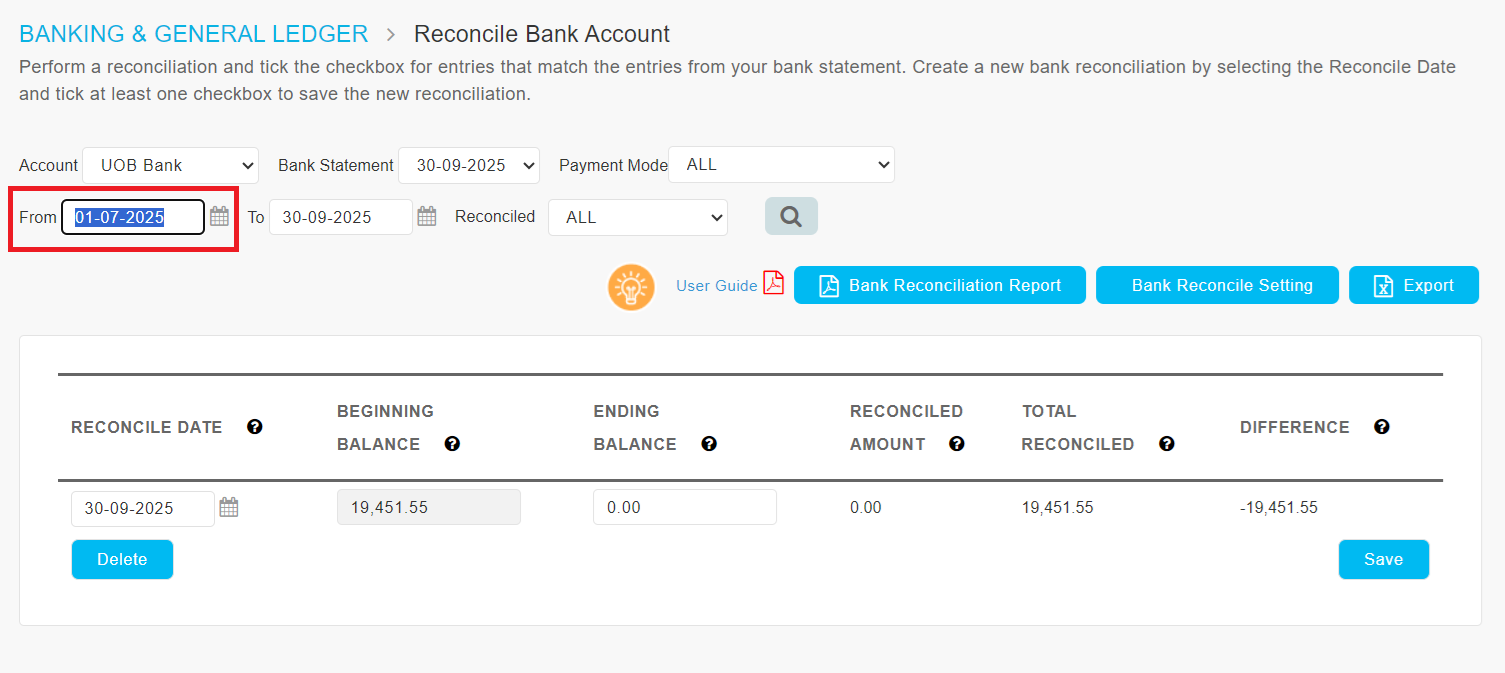Open the Reconciled filter dropdown
1505x673 pixels.
coord(638,217)
